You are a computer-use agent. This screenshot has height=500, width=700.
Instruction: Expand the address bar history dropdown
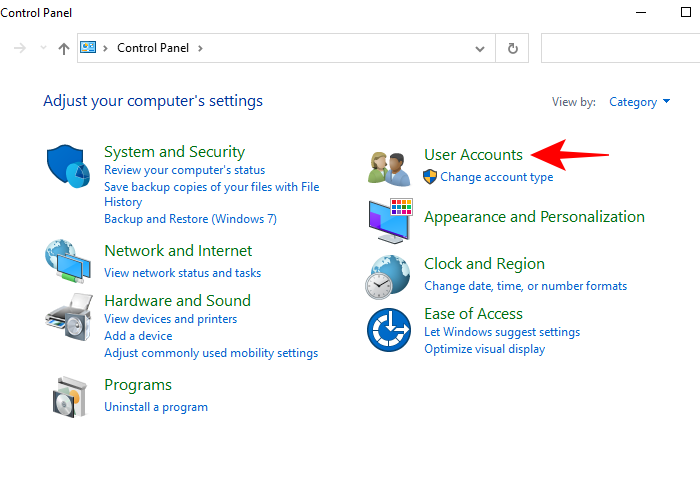pos(481,48)
